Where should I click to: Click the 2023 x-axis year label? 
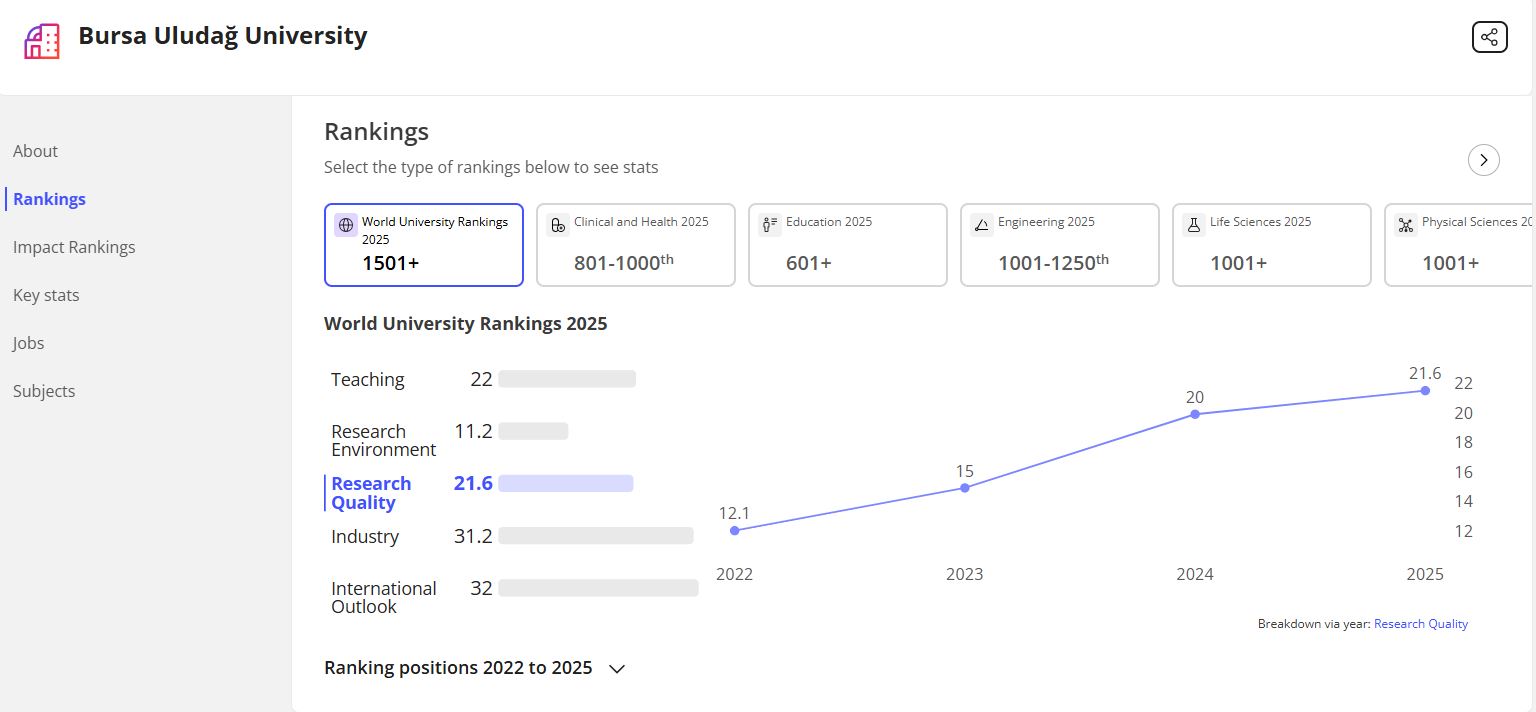click(x=965, y=574)
